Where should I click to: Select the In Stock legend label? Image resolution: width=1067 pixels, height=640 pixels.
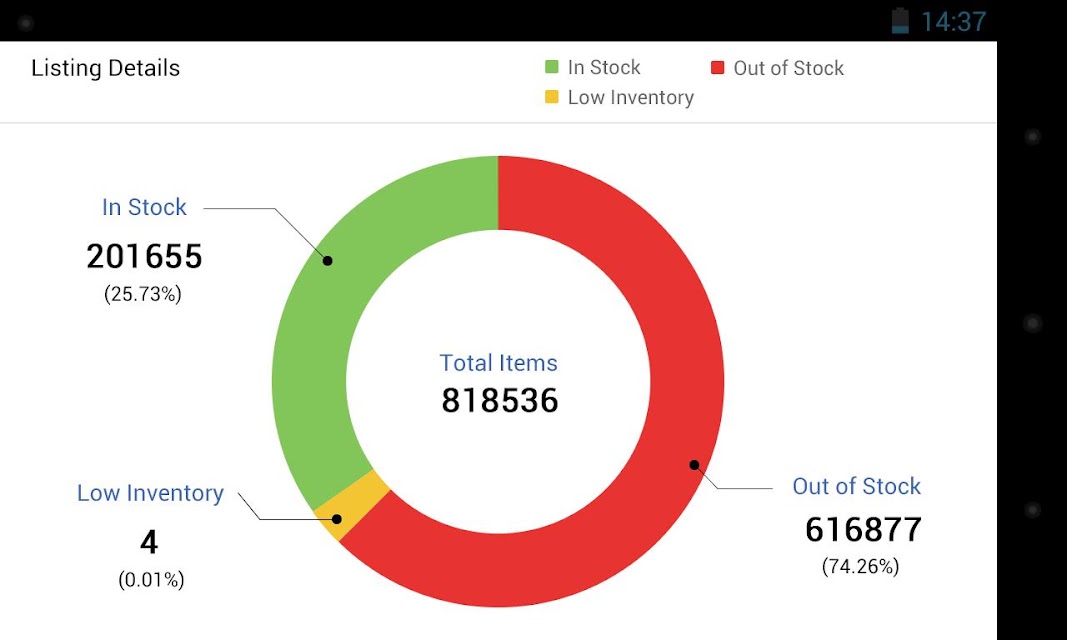click(x=604, y=67)
